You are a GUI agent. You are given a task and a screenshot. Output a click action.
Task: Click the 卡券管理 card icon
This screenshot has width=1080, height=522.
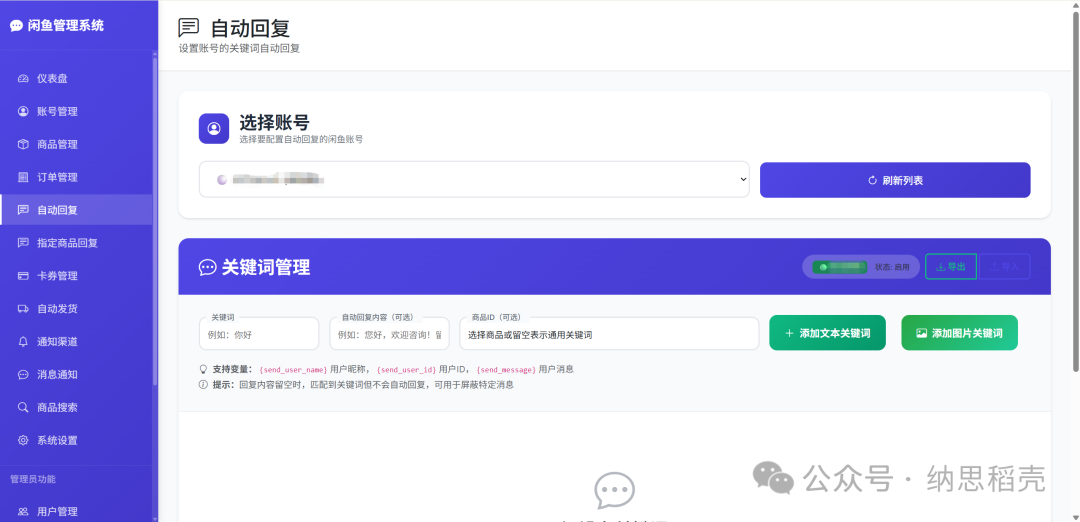(x=23, y=276)
